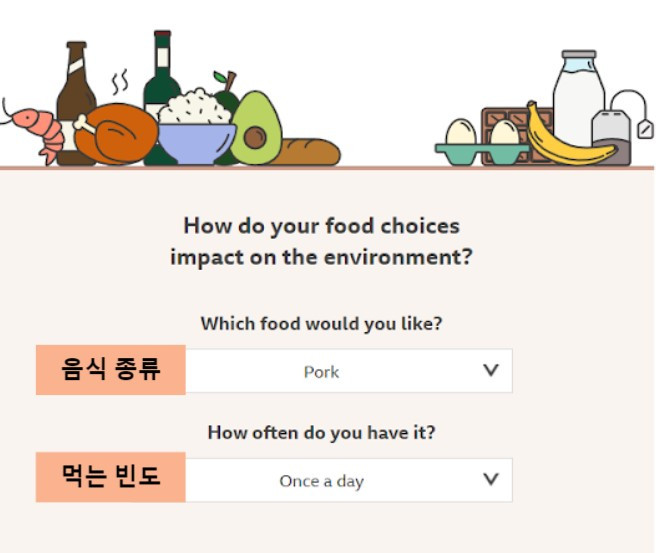Click the 음식 종류 orange label
Screen dimensions: 656x553
[111, 370]
